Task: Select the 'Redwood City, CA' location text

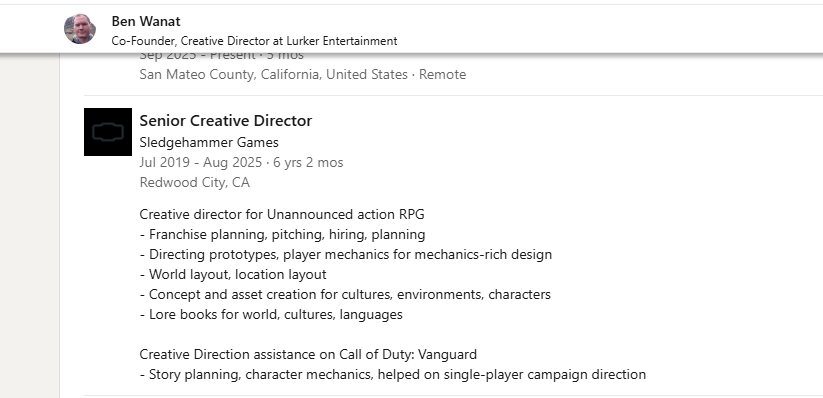Action: click(195, 182)
